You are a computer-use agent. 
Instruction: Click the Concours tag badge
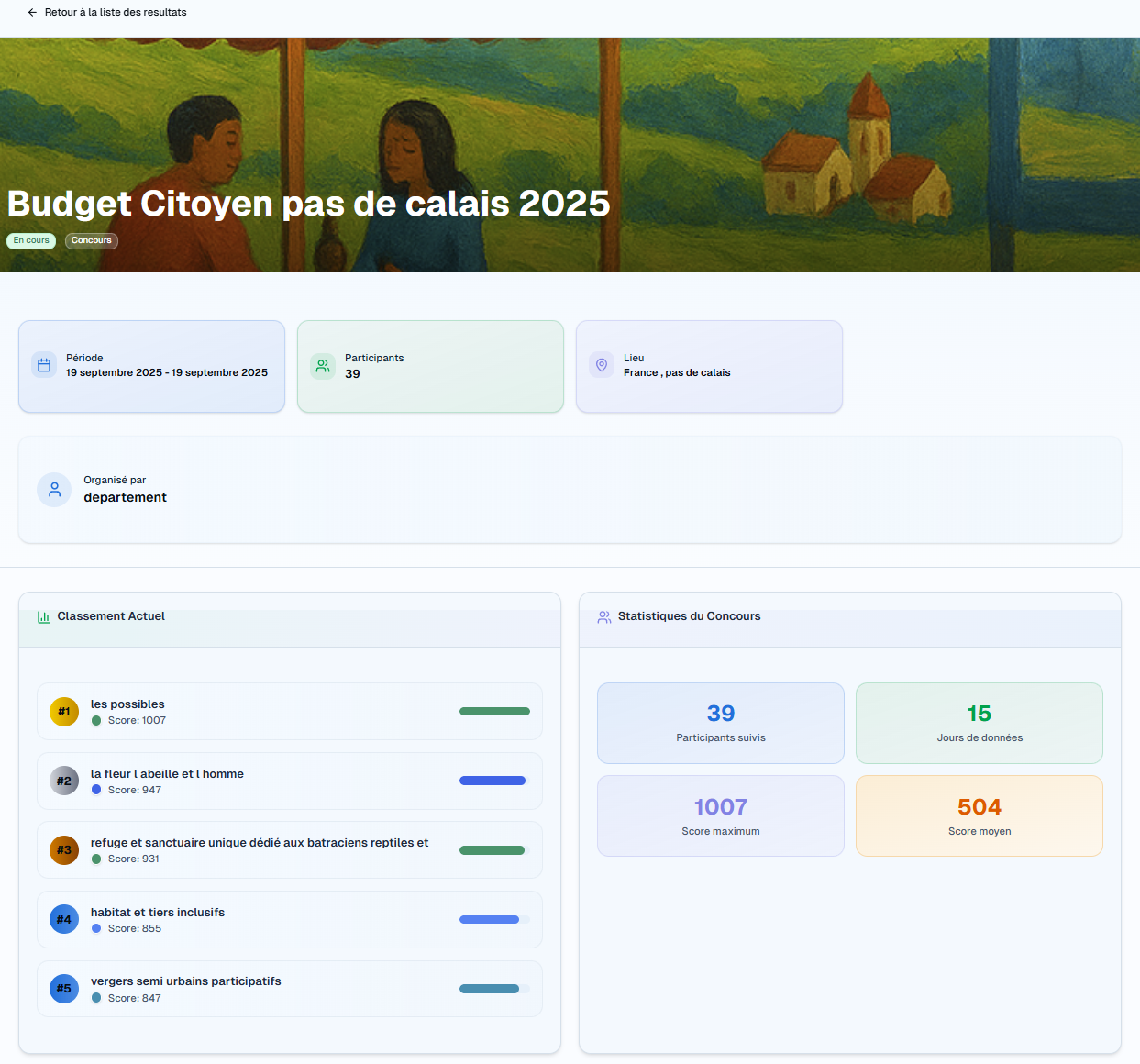[92, 241]
